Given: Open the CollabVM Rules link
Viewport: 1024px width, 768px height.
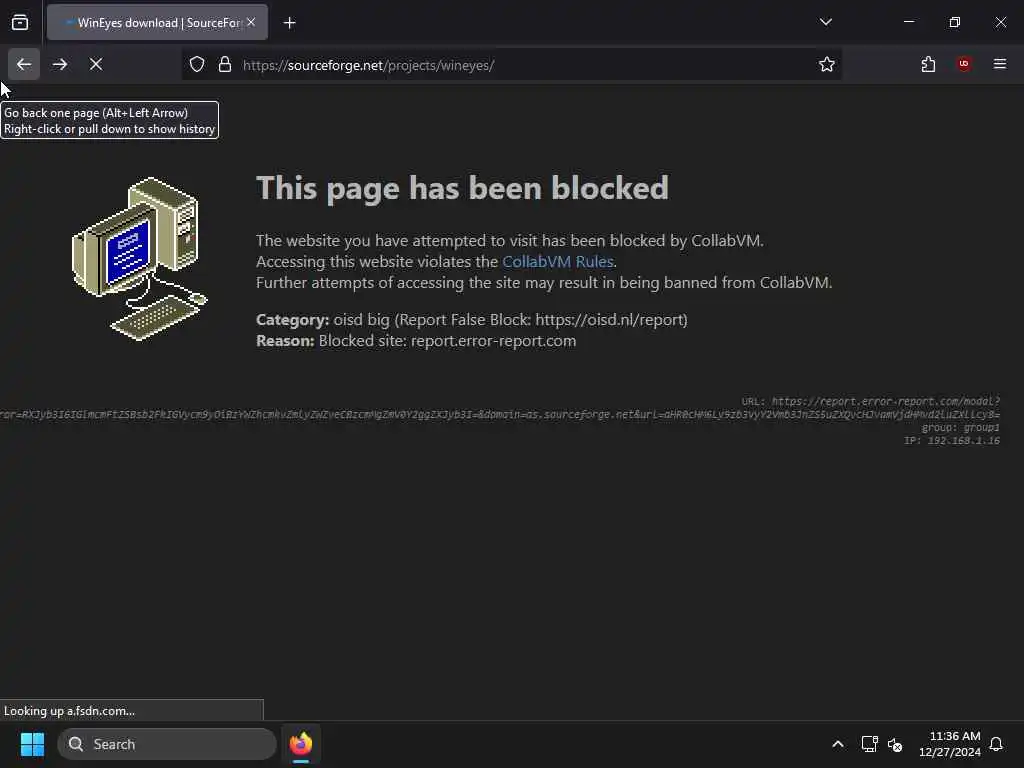Looking at the screenshot, I should point(558,262).
